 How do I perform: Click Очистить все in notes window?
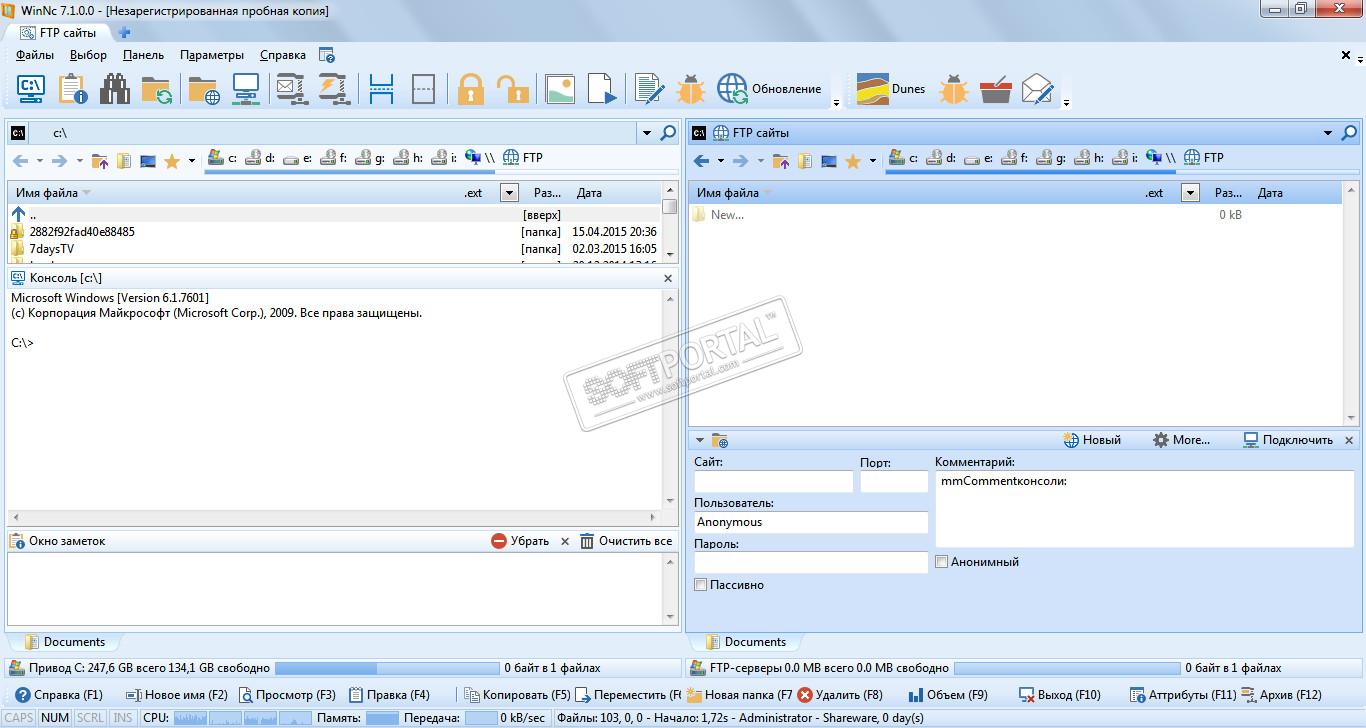point(626,541)
